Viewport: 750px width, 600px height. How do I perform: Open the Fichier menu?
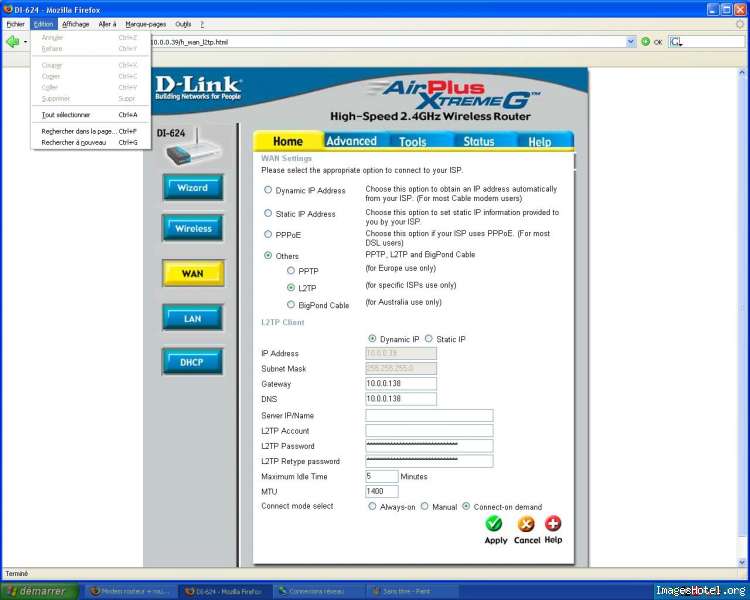click(15, 24)
